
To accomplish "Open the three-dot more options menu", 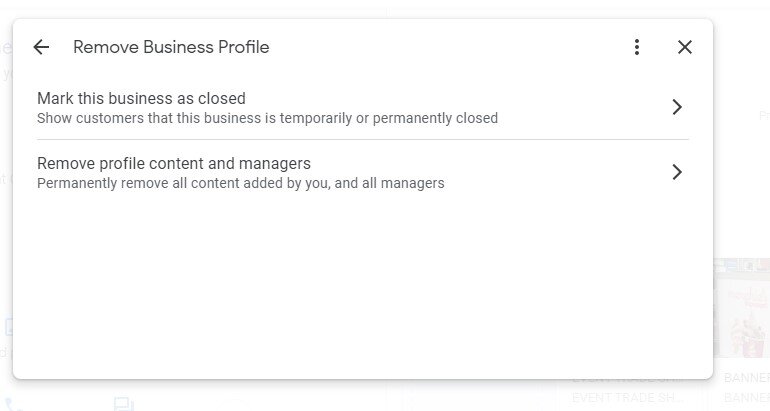I will click(x=636, y=47).
